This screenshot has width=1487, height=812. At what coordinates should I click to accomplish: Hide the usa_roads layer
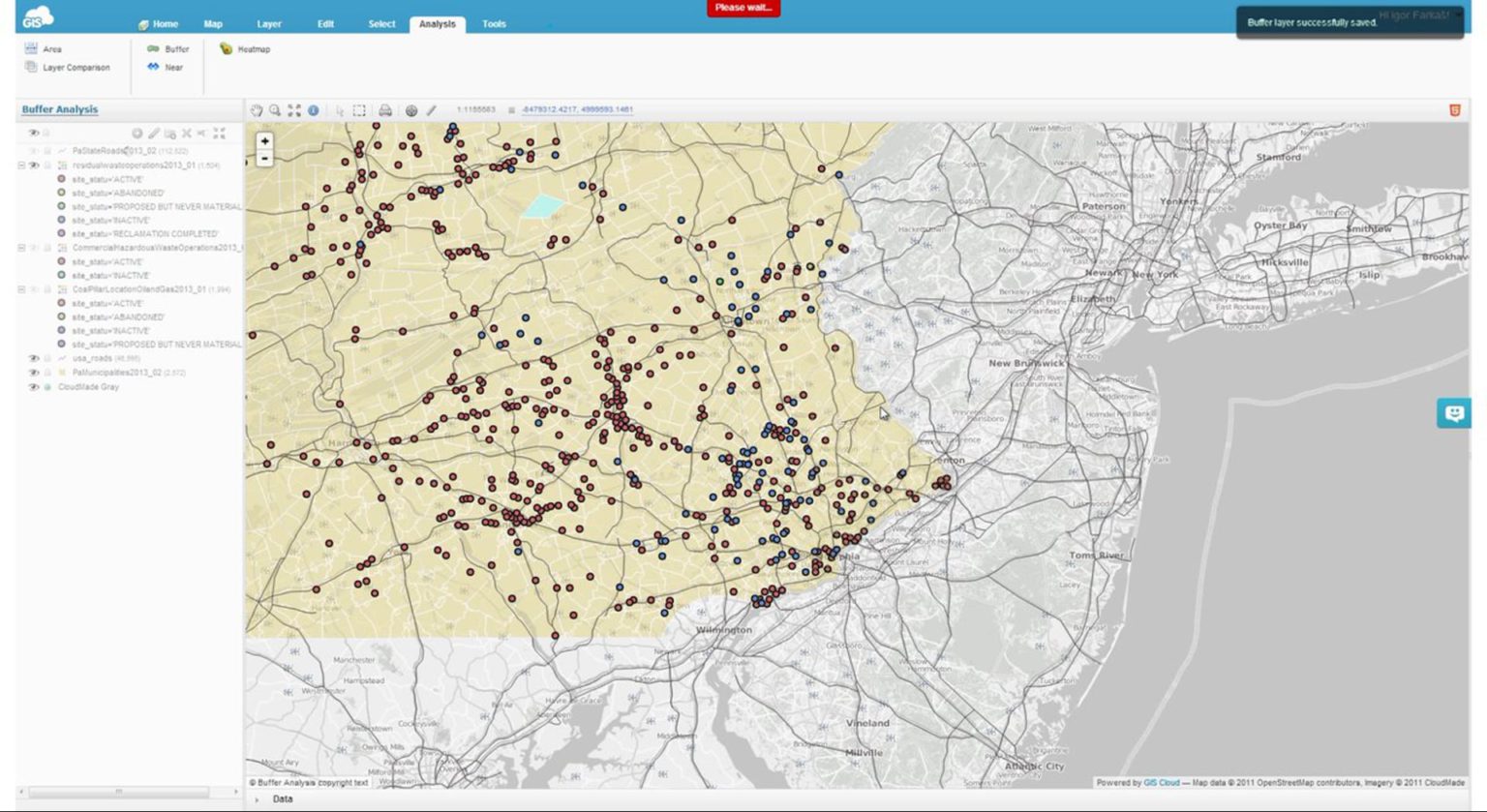34,358
